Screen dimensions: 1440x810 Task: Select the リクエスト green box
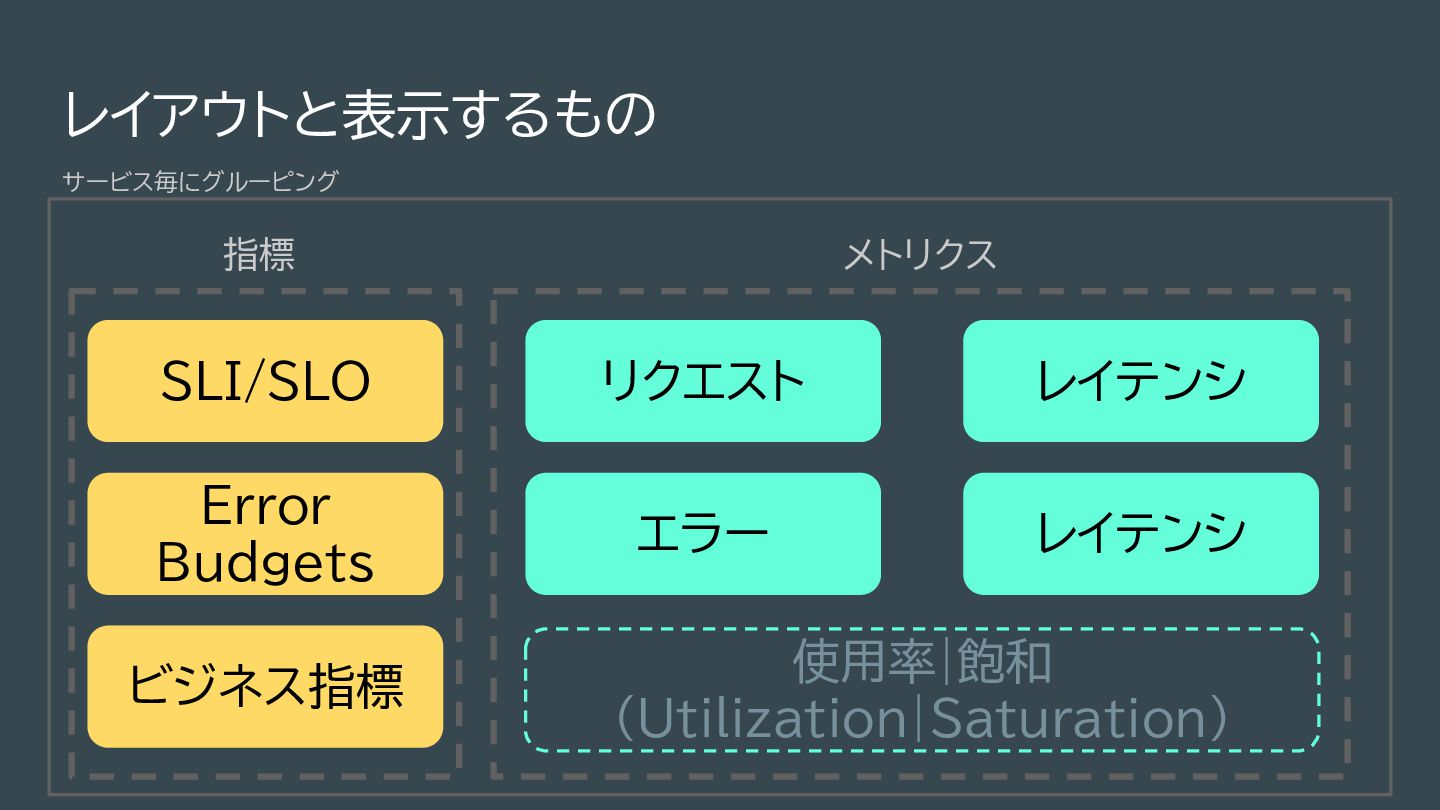pyautogui.click(x=703, y=381)
